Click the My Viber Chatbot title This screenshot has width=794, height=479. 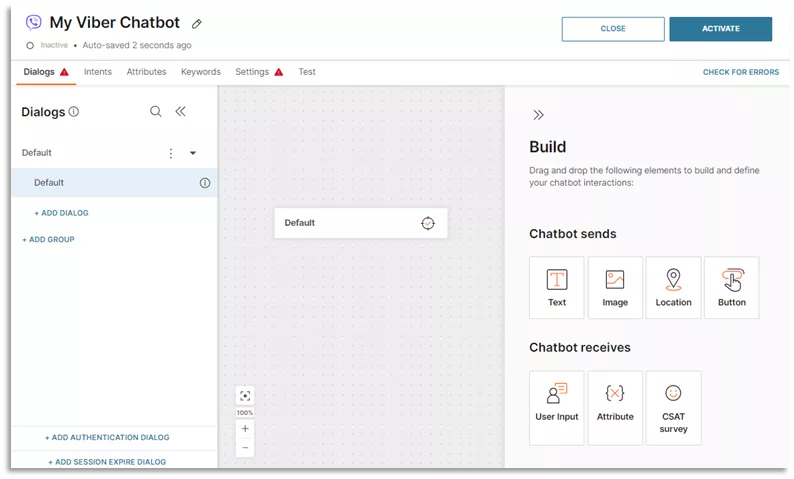pyautogui.click(x=114, y=22)
